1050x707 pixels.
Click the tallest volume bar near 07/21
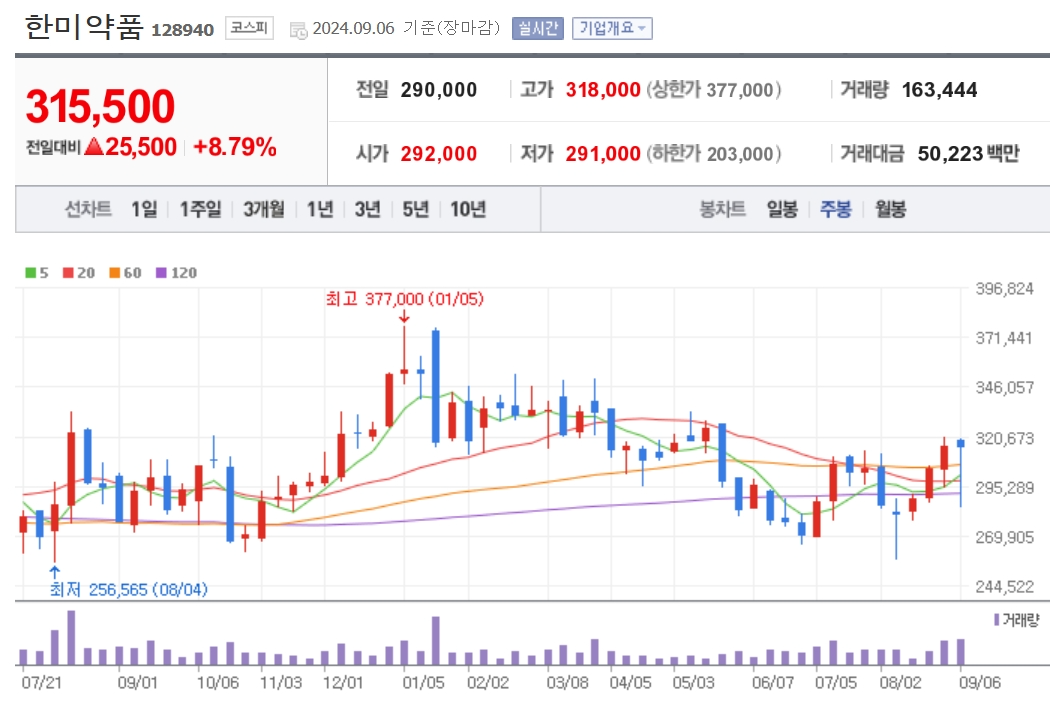[x=71, y=637]
